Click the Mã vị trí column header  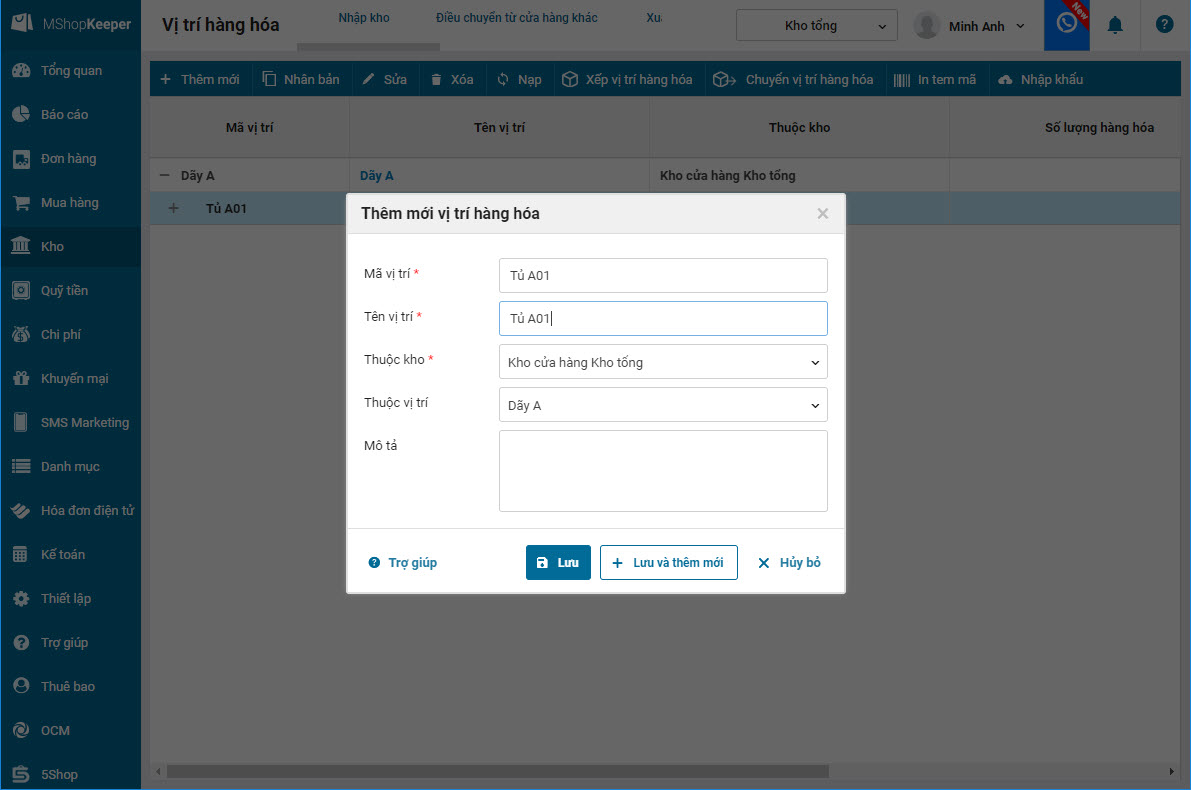coord(249,128)
